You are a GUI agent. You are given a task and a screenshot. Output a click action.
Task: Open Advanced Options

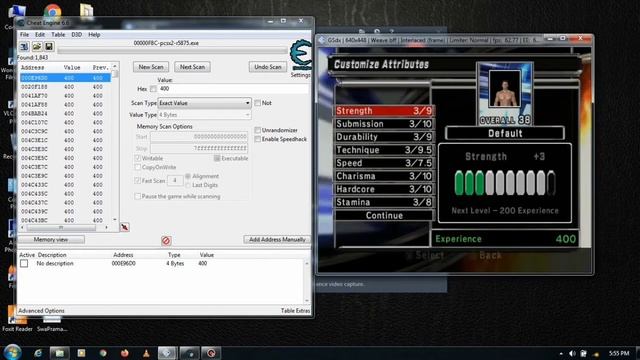pyautogui.click(x=41, y=311)
